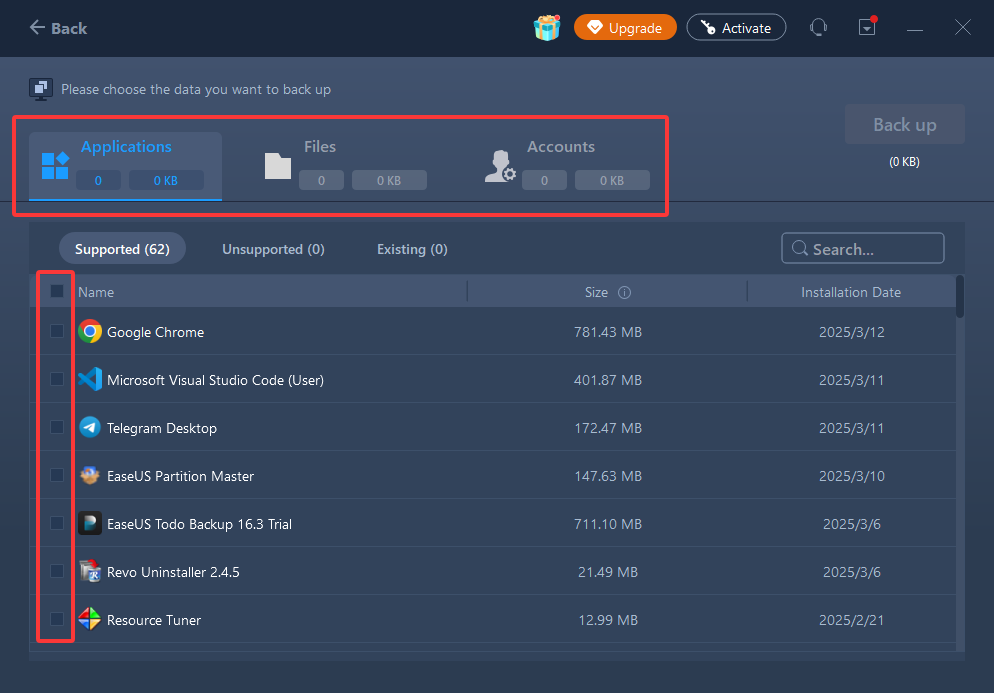Click the Google Chrome name text
This screenshot has width=994, height=693.
click(x=155, y=332)
